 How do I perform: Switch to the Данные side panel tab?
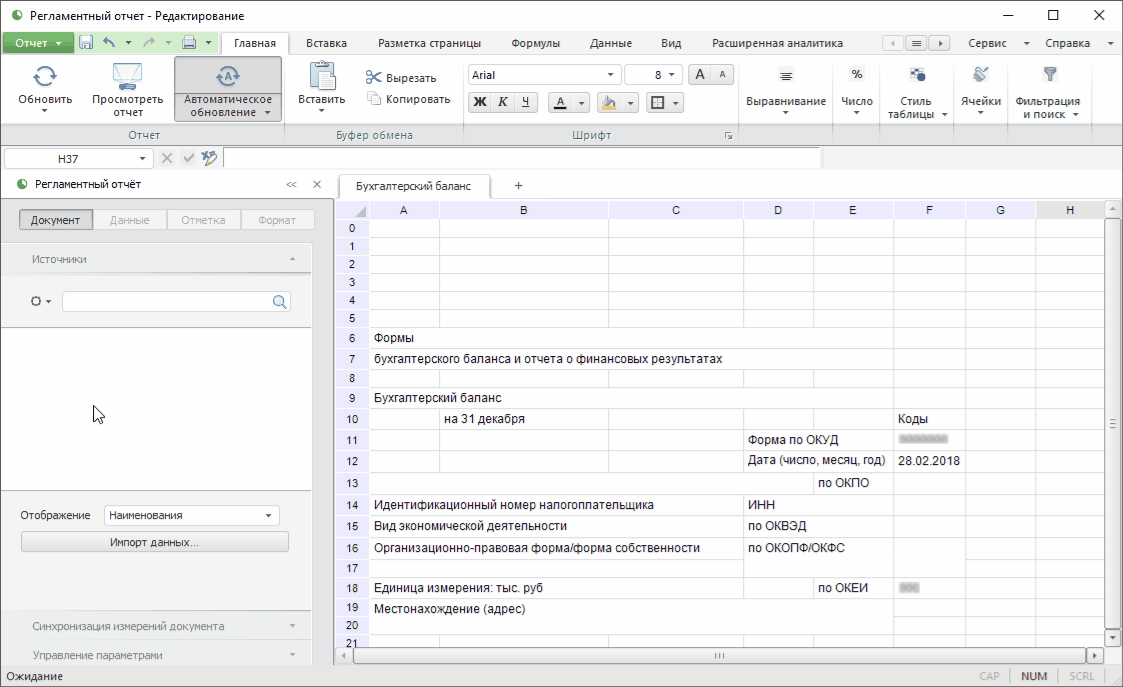pyautogui.click(x=130, y=220)
